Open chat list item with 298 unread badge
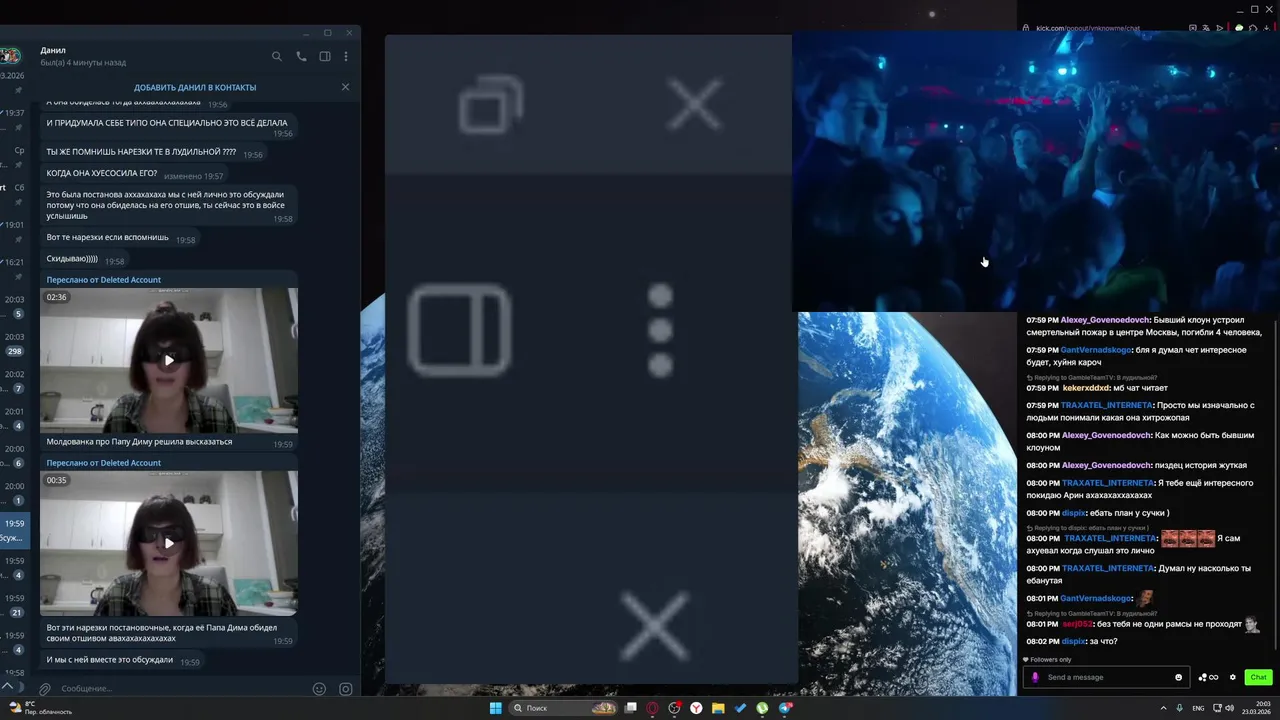The width and height of the screenshot is (1280, 720). point(14,344)
